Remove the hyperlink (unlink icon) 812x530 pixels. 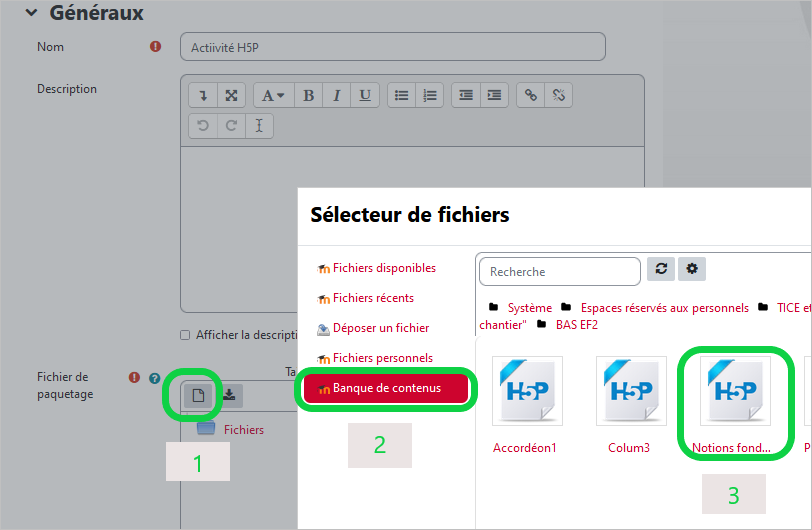[x=559, y=95]
